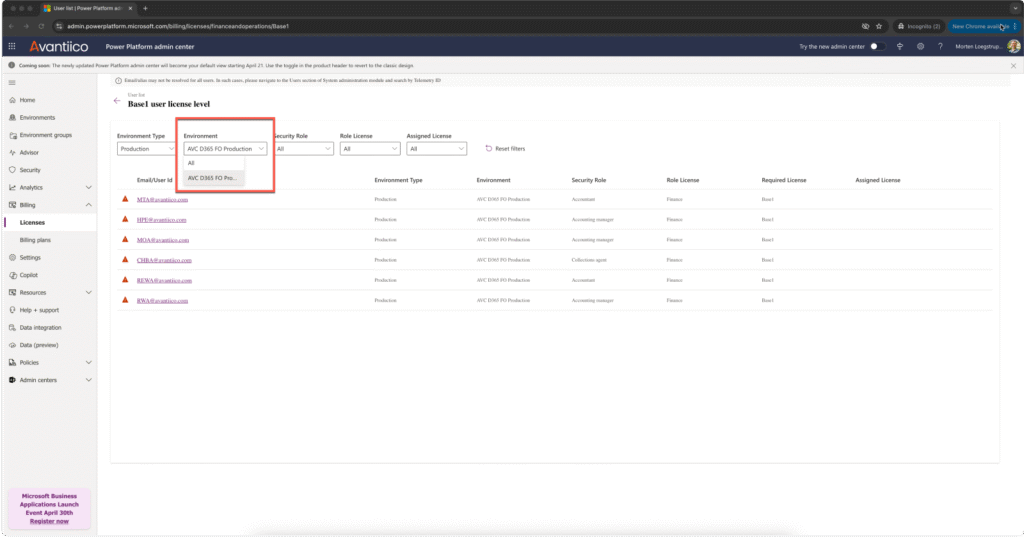Expand the Policies section chevron
This screenshot has width=1024, height=548.
[89, 363]
